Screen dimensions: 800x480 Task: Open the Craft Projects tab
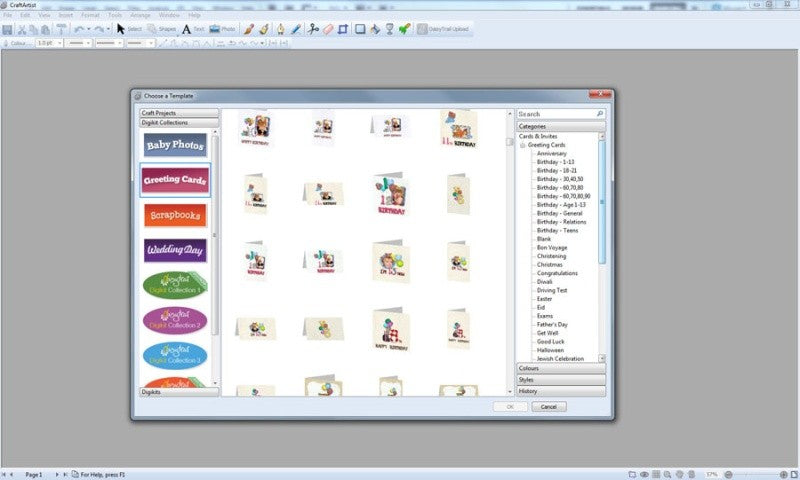[179, 113]
